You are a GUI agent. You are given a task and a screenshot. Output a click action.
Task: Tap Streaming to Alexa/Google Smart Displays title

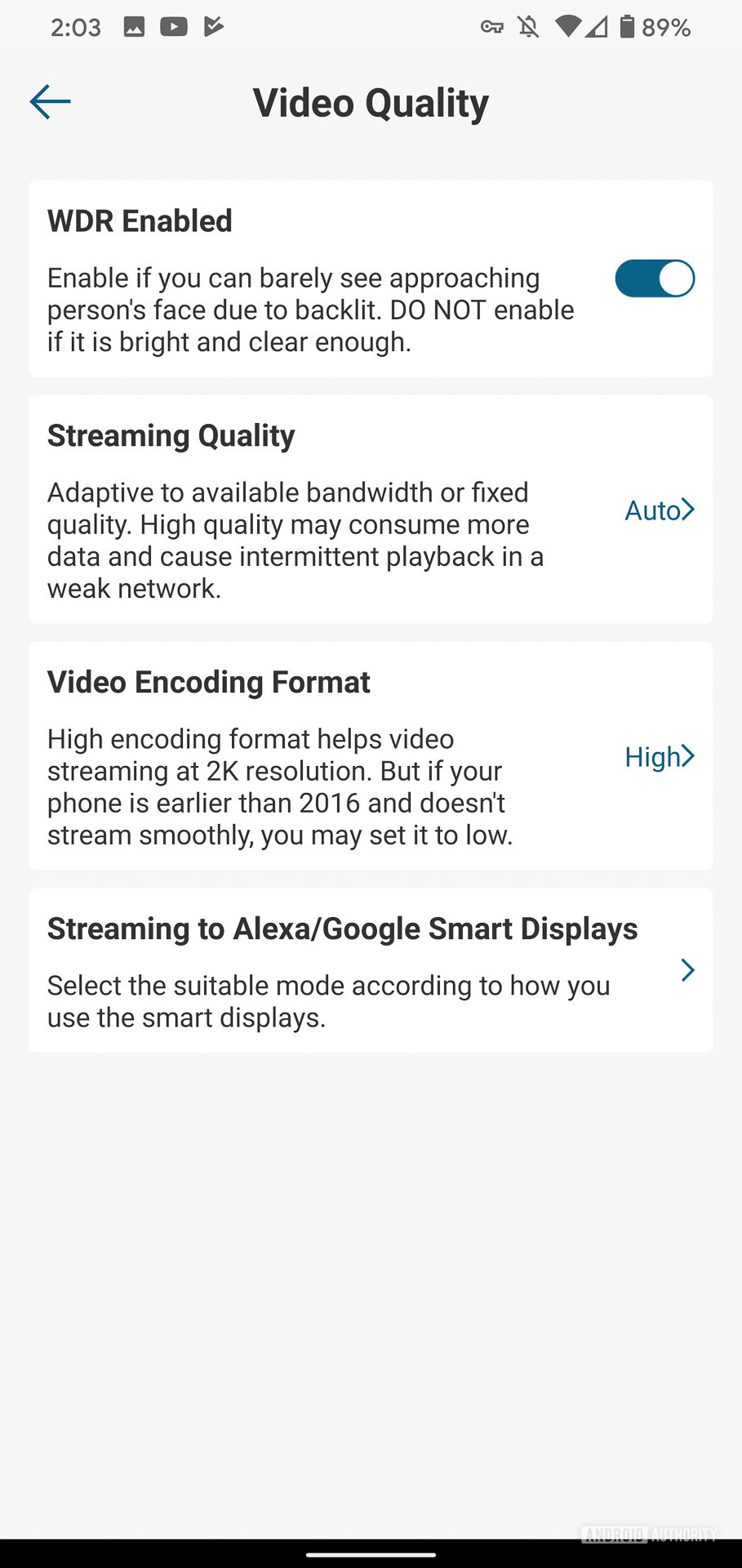(342, 929)
